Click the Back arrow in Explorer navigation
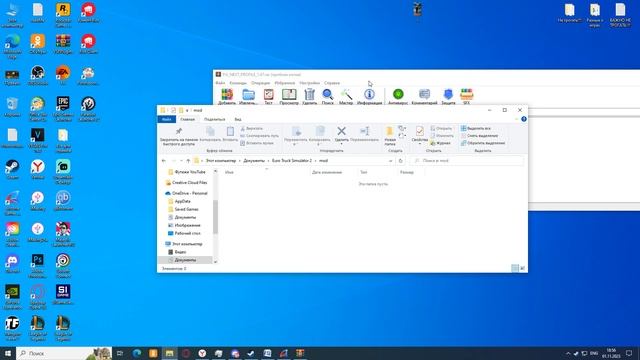The width and height of the screenshot is (640, 360). point(164,161)
